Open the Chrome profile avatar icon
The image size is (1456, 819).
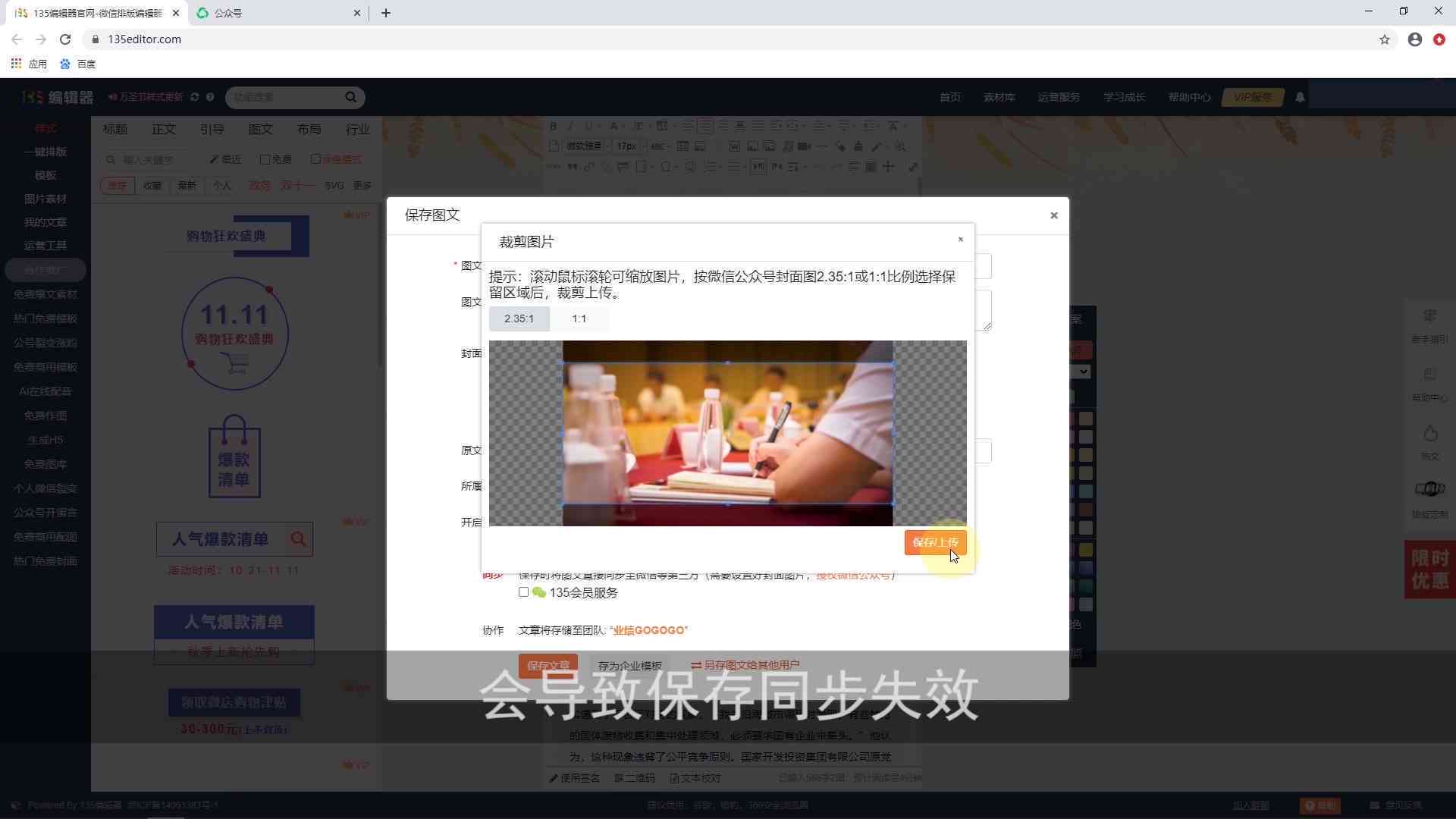(x=1415, y=39)
